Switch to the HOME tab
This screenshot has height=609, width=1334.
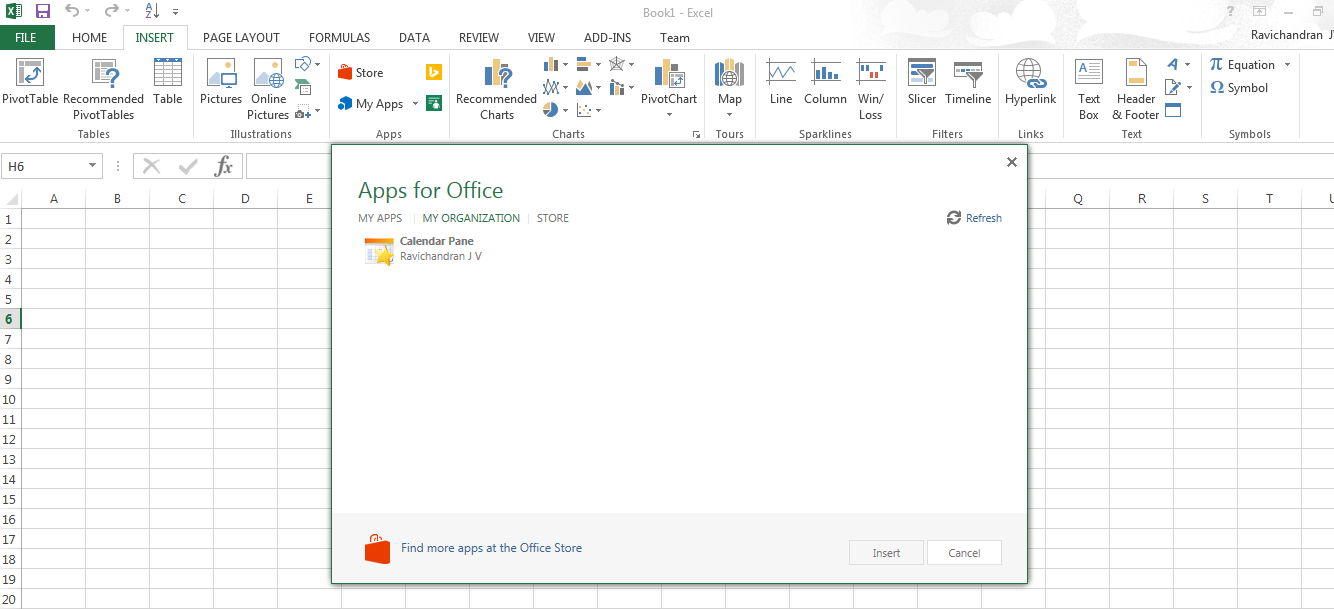tap(90, 38)
